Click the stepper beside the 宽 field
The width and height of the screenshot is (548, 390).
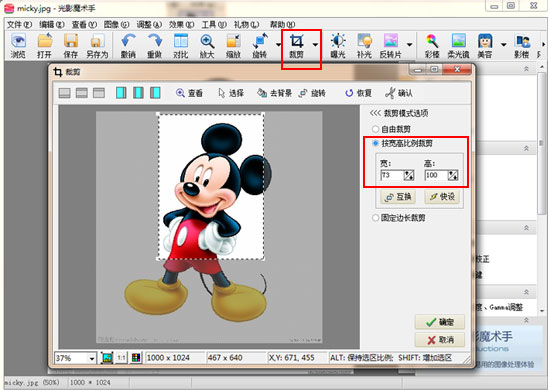409,175
